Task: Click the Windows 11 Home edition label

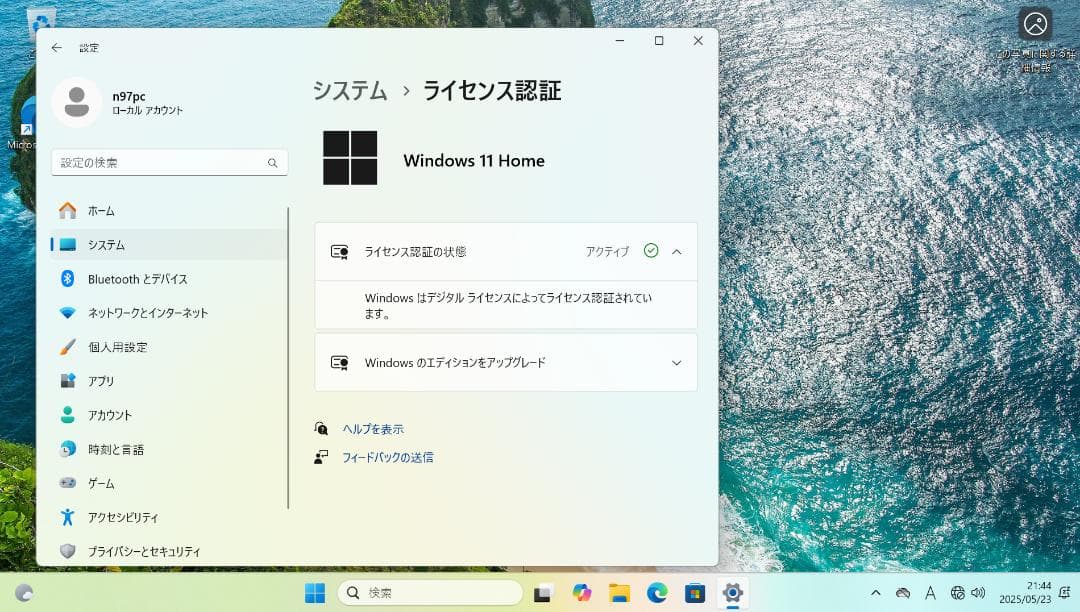Action: coord(474,160)
